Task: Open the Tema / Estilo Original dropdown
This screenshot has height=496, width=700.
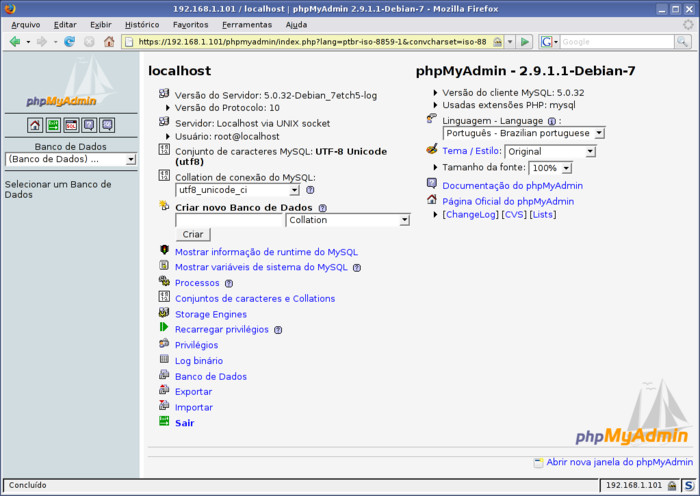Action: point(550,151)
